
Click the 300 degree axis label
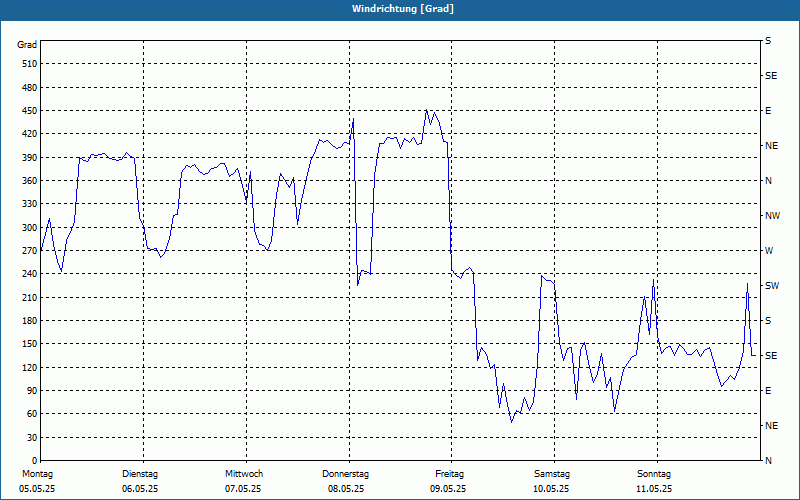(30, 228)
